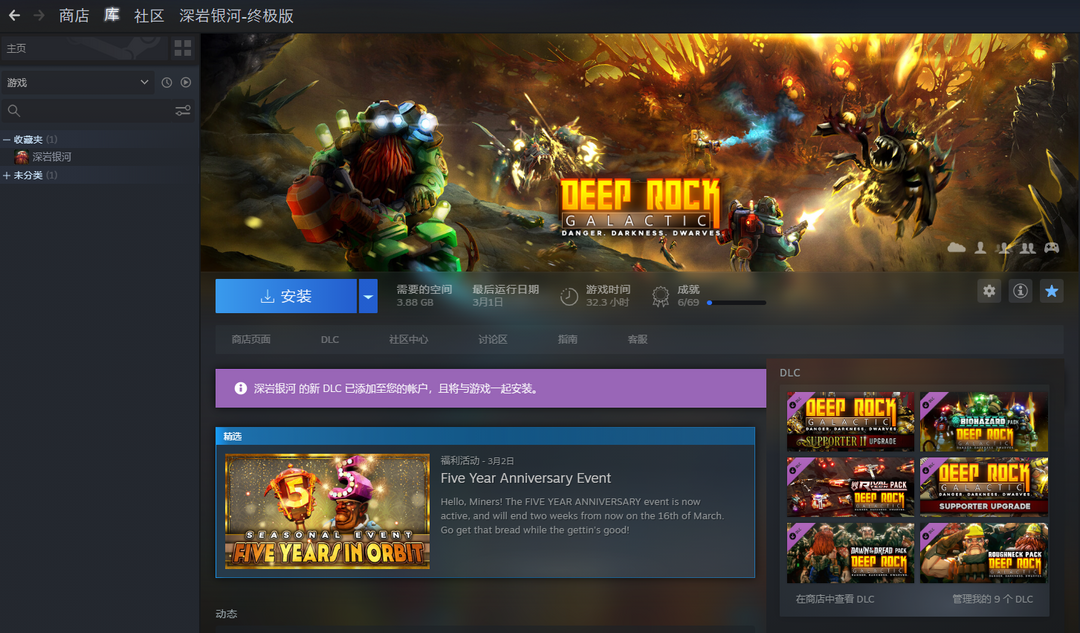Open the 社区中心 tab
This screenshot has width=1080, height=633.
coord(408,340)
